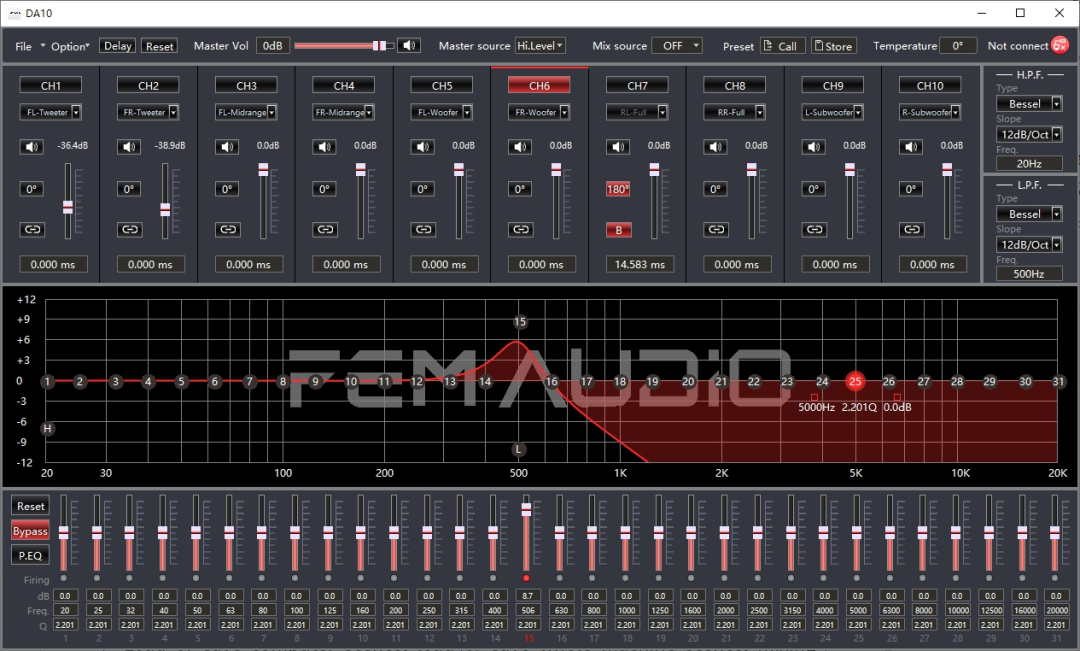The width and height of the screenshot is (1080, 651).
Task: Open the Master source Hi.Level dropdown
Action: click(x=540, y=45)
